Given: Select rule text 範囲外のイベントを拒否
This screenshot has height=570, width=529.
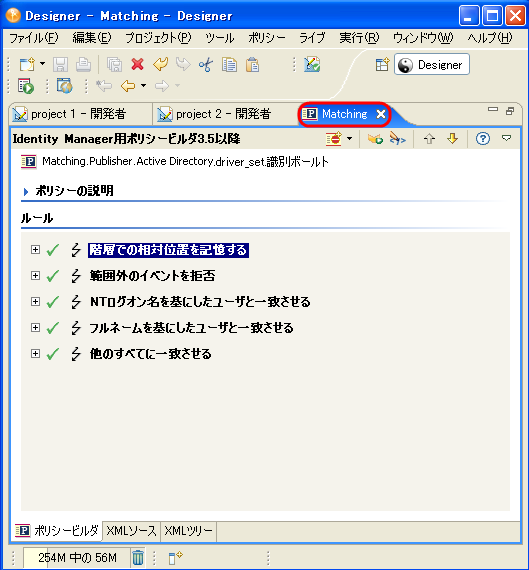Looking at the screenshot, I should 152,276.
